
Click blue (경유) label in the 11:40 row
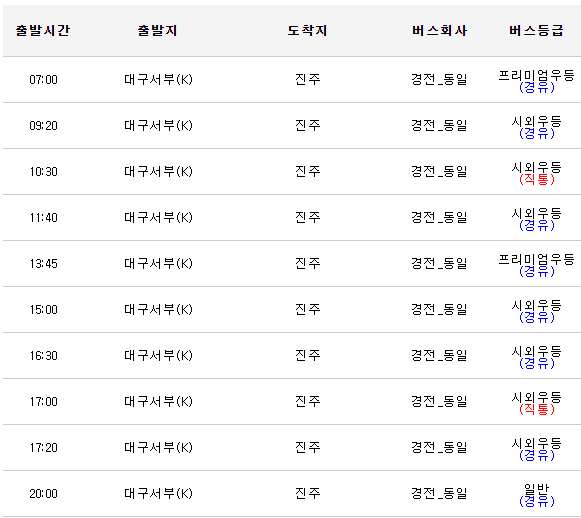[x=537, y=226]
